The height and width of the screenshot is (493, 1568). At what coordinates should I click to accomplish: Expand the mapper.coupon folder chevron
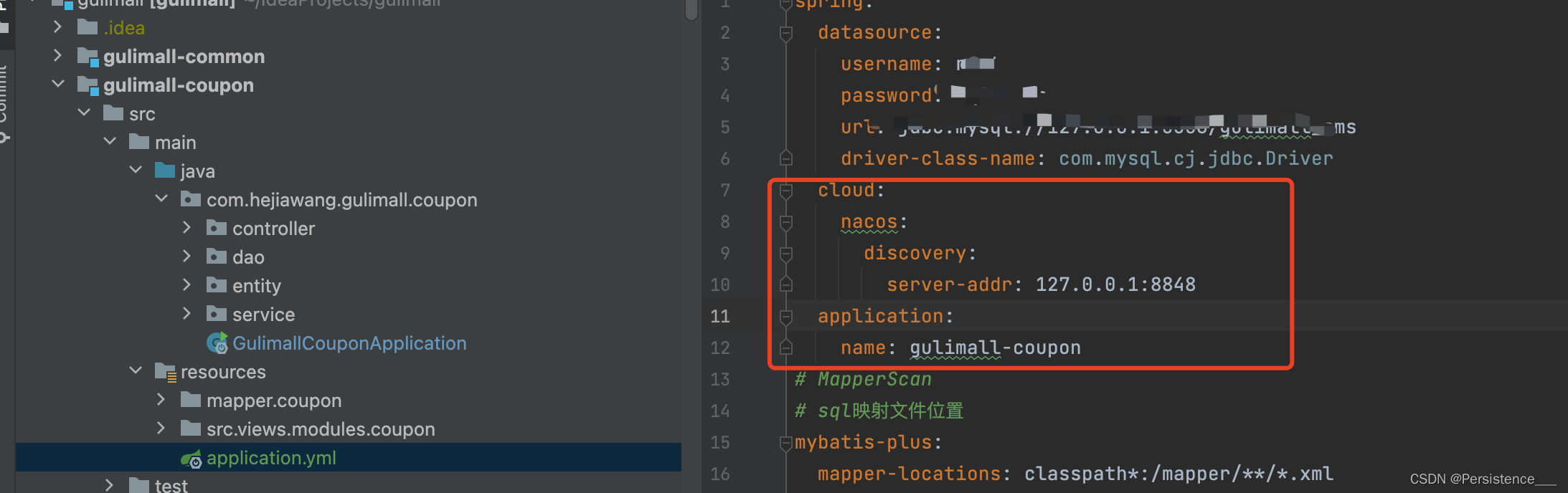(x=161, y=400)
